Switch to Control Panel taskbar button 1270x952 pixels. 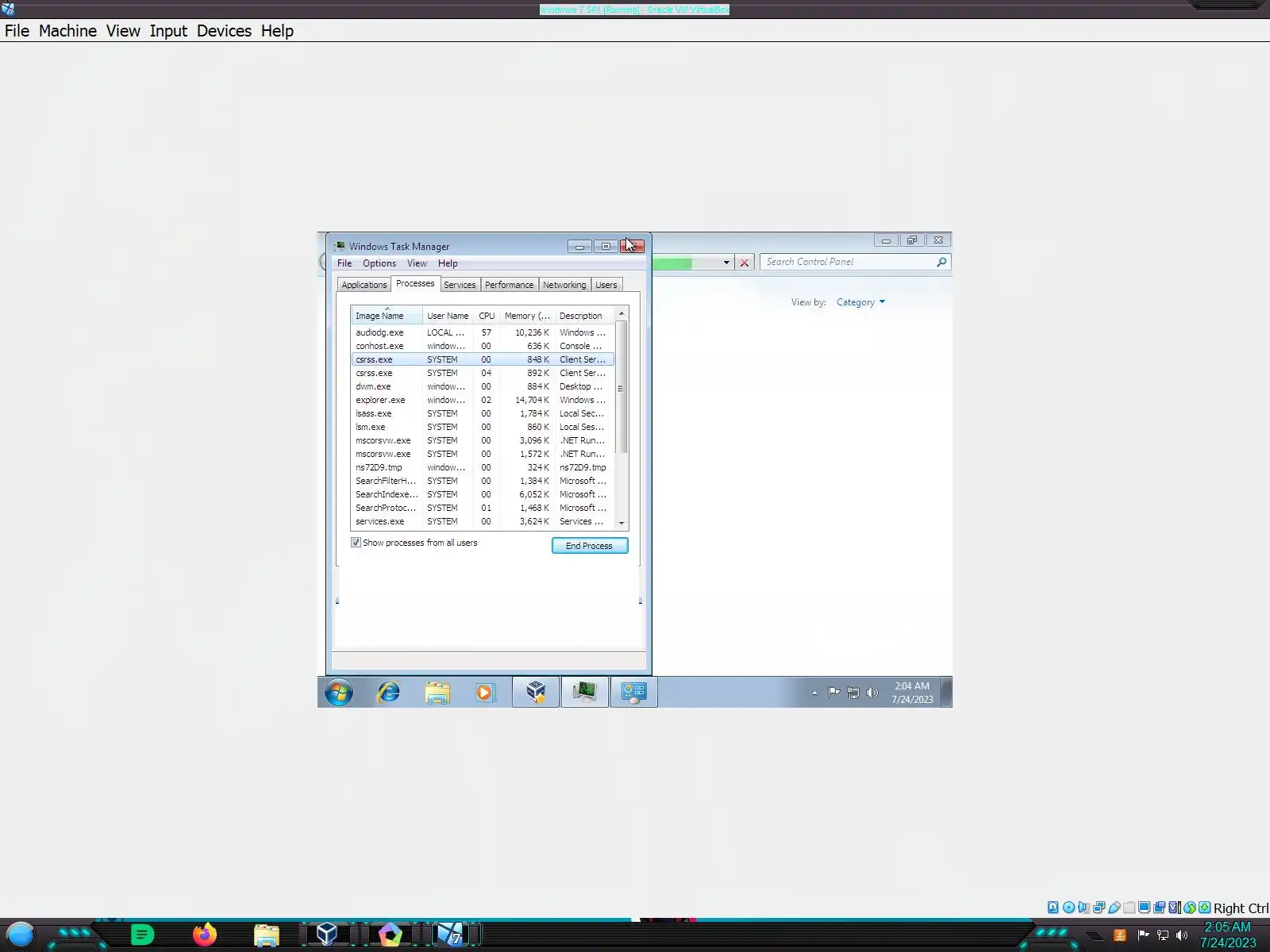click(633, 693)
